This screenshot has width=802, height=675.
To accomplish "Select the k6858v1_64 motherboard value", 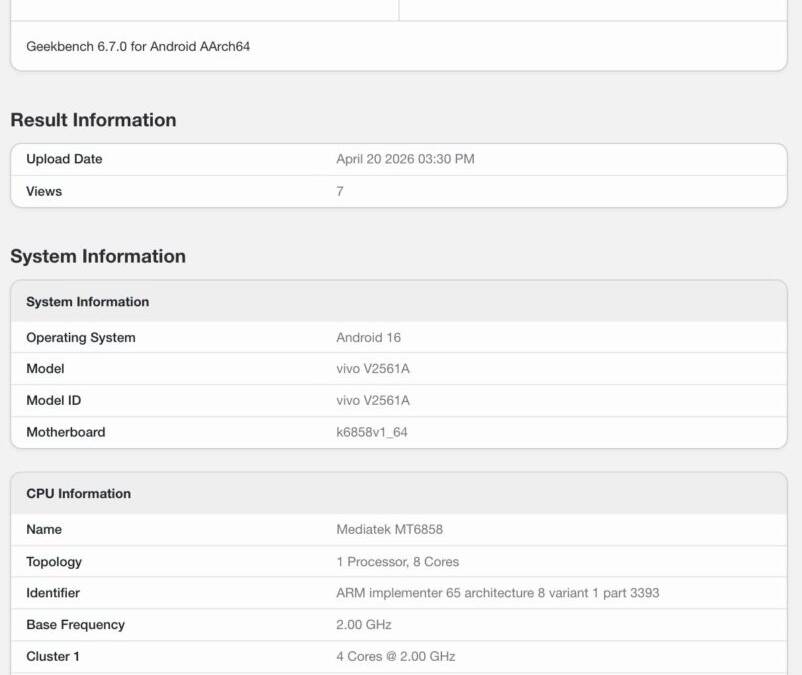I will tap(372, 433).
